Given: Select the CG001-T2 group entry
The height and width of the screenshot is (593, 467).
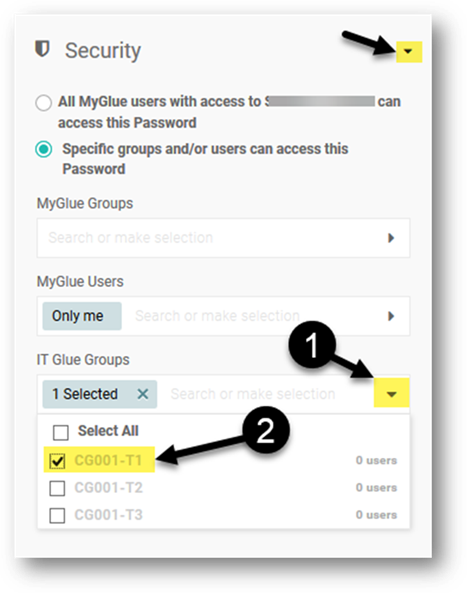Looking at the screenshot, I should 223,488.
